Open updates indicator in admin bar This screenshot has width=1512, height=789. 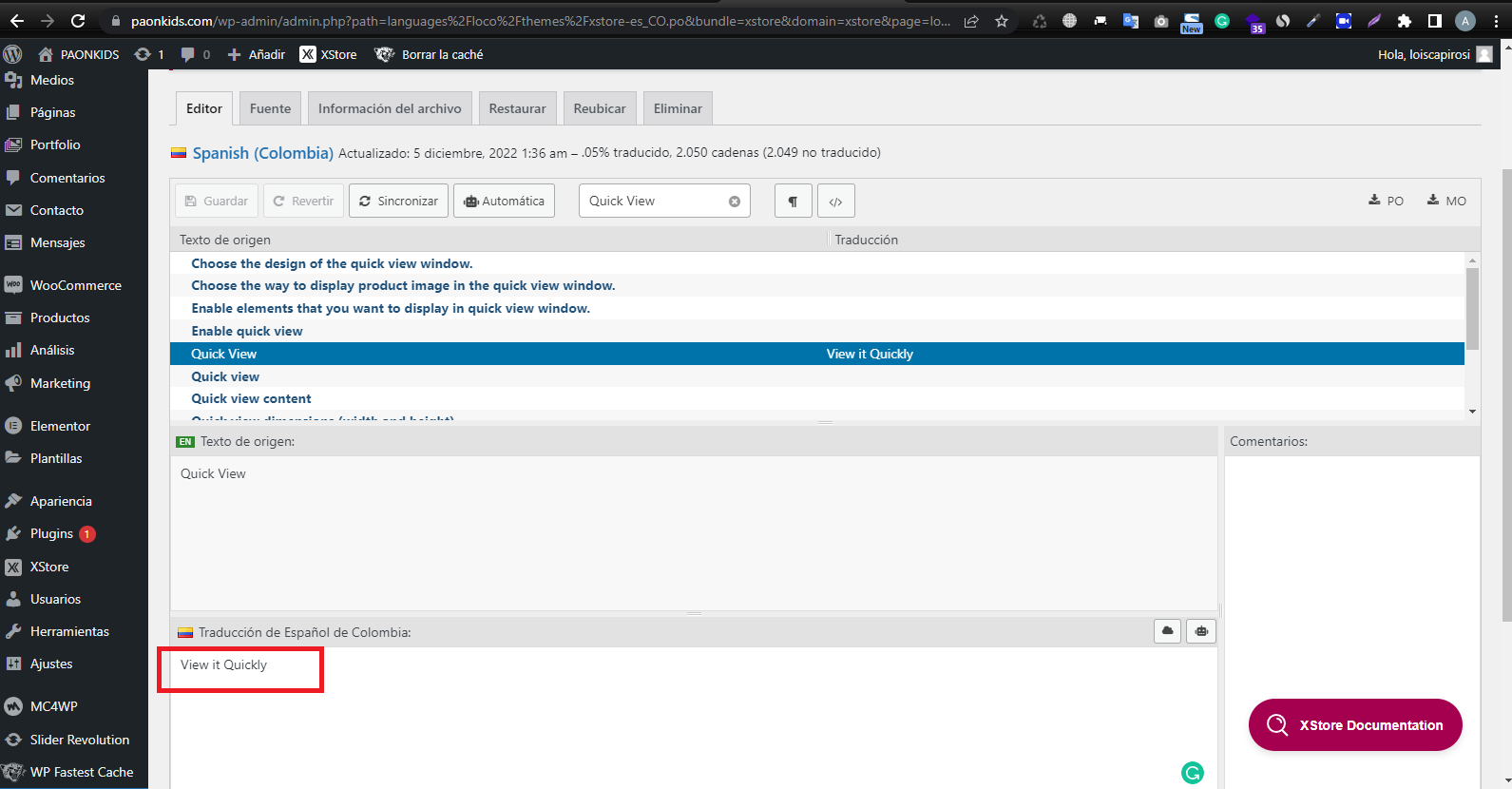pyautogui.click(x=149, y=54)
